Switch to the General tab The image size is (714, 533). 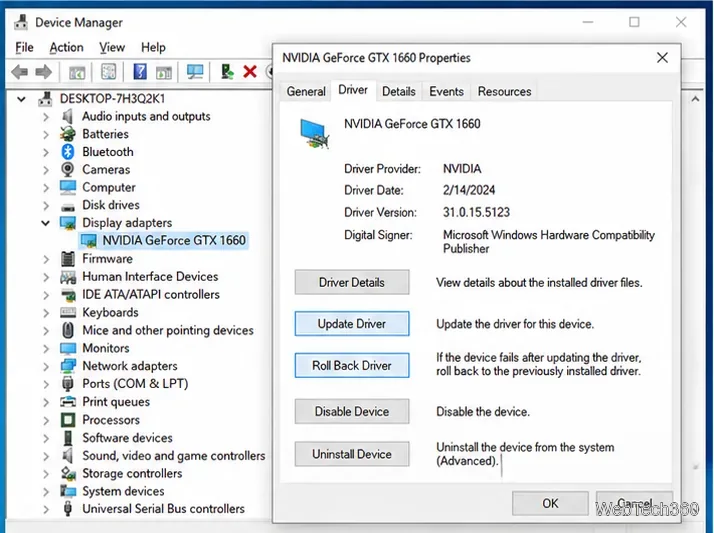point(306,91)
